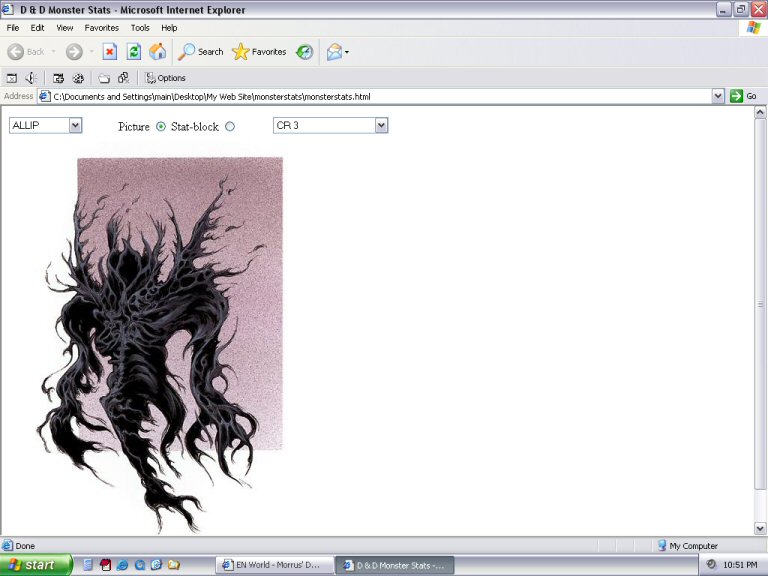Click the round globe icon in the second toolbar

click(x=78, y=78)
